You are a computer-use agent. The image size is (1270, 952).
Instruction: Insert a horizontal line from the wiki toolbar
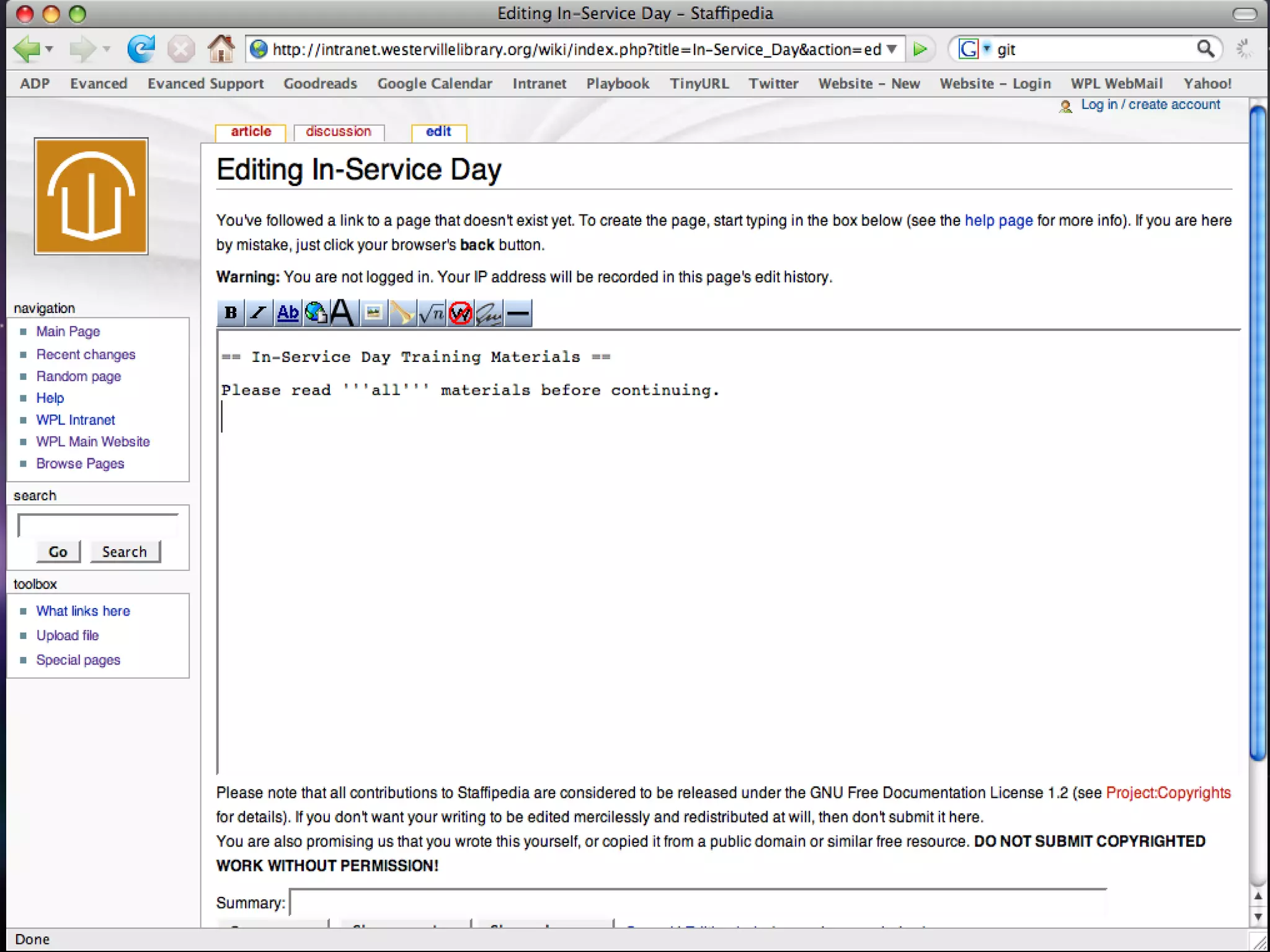coord(518,313)
